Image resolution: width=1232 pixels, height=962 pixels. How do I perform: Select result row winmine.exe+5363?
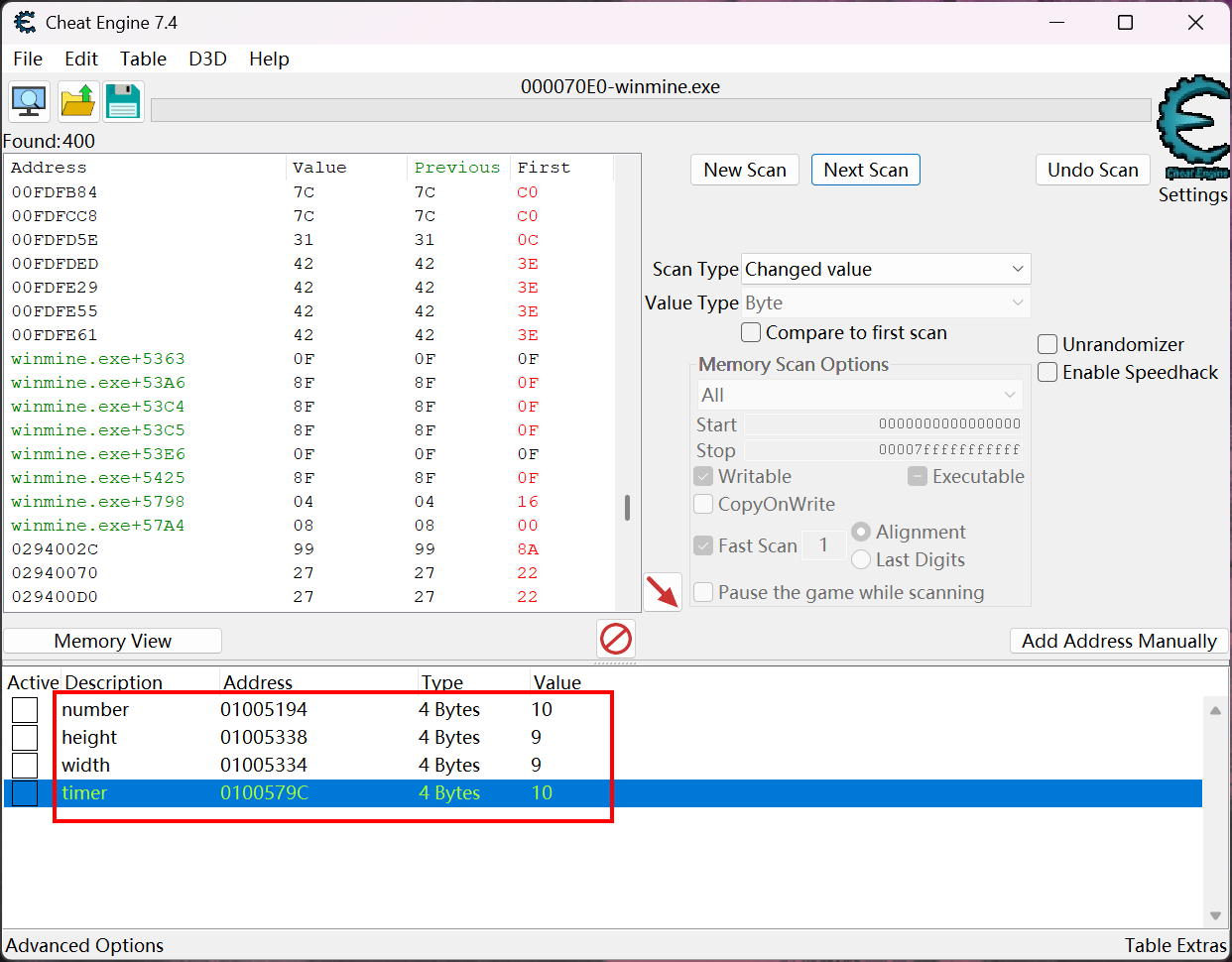click(x=309, y=359)
